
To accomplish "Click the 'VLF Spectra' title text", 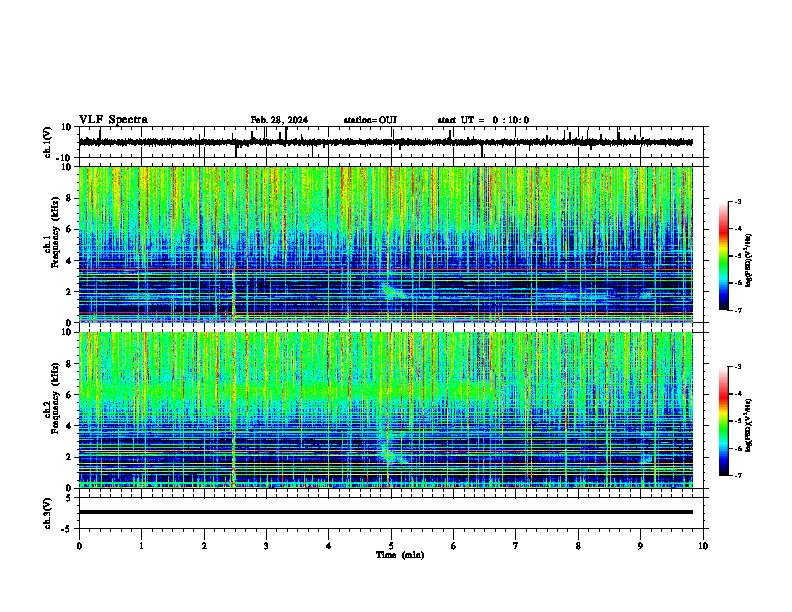I will tap(113, 120).
